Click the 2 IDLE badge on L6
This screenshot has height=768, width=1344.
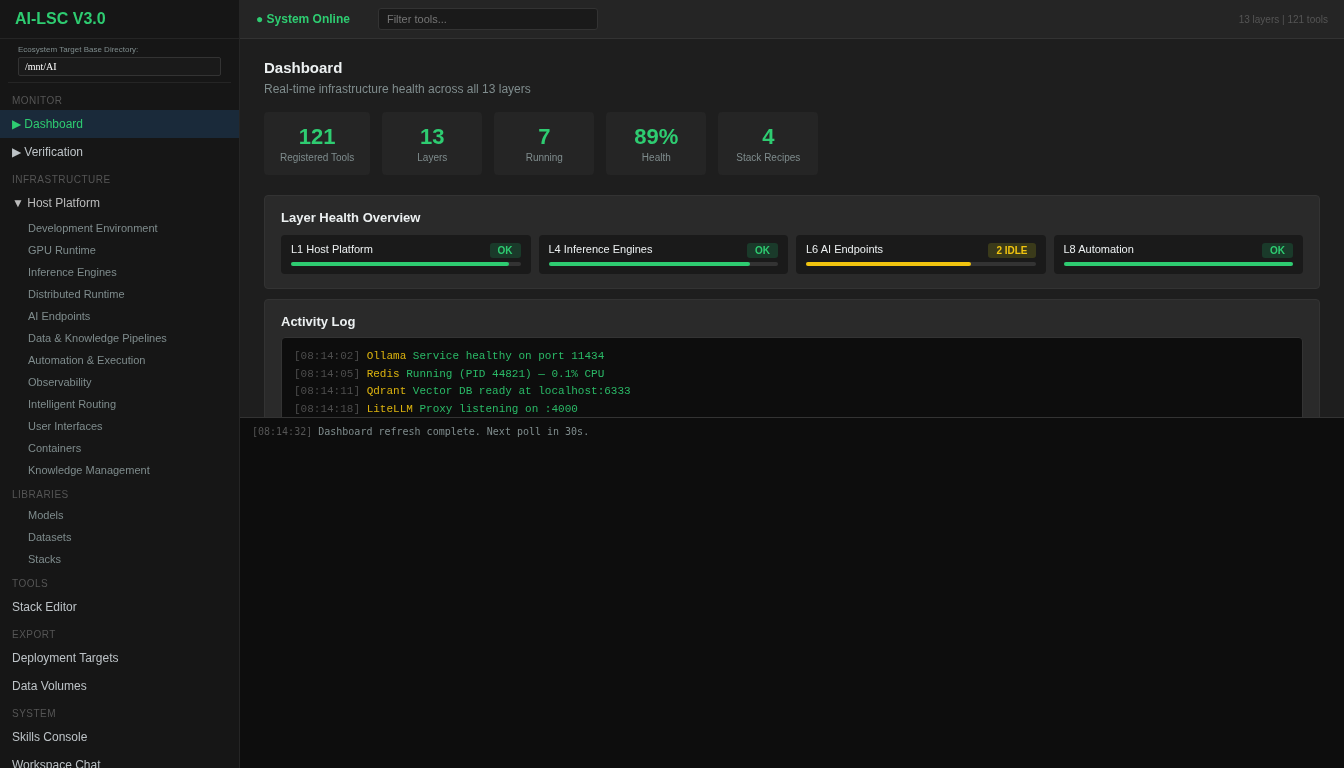tap(1012, 250)
